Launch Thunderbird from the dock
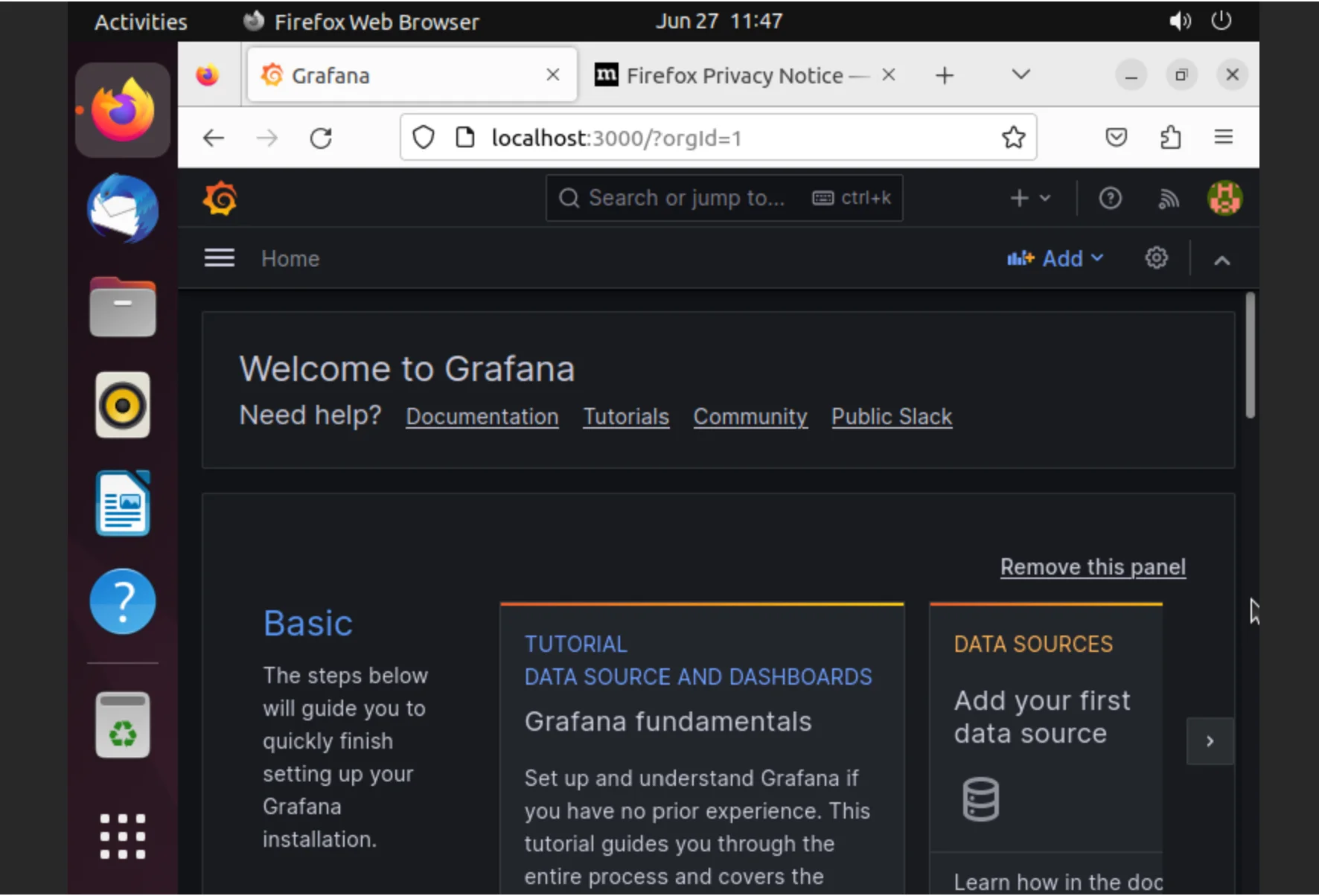Screen dimensions: 1319x896 122,209
